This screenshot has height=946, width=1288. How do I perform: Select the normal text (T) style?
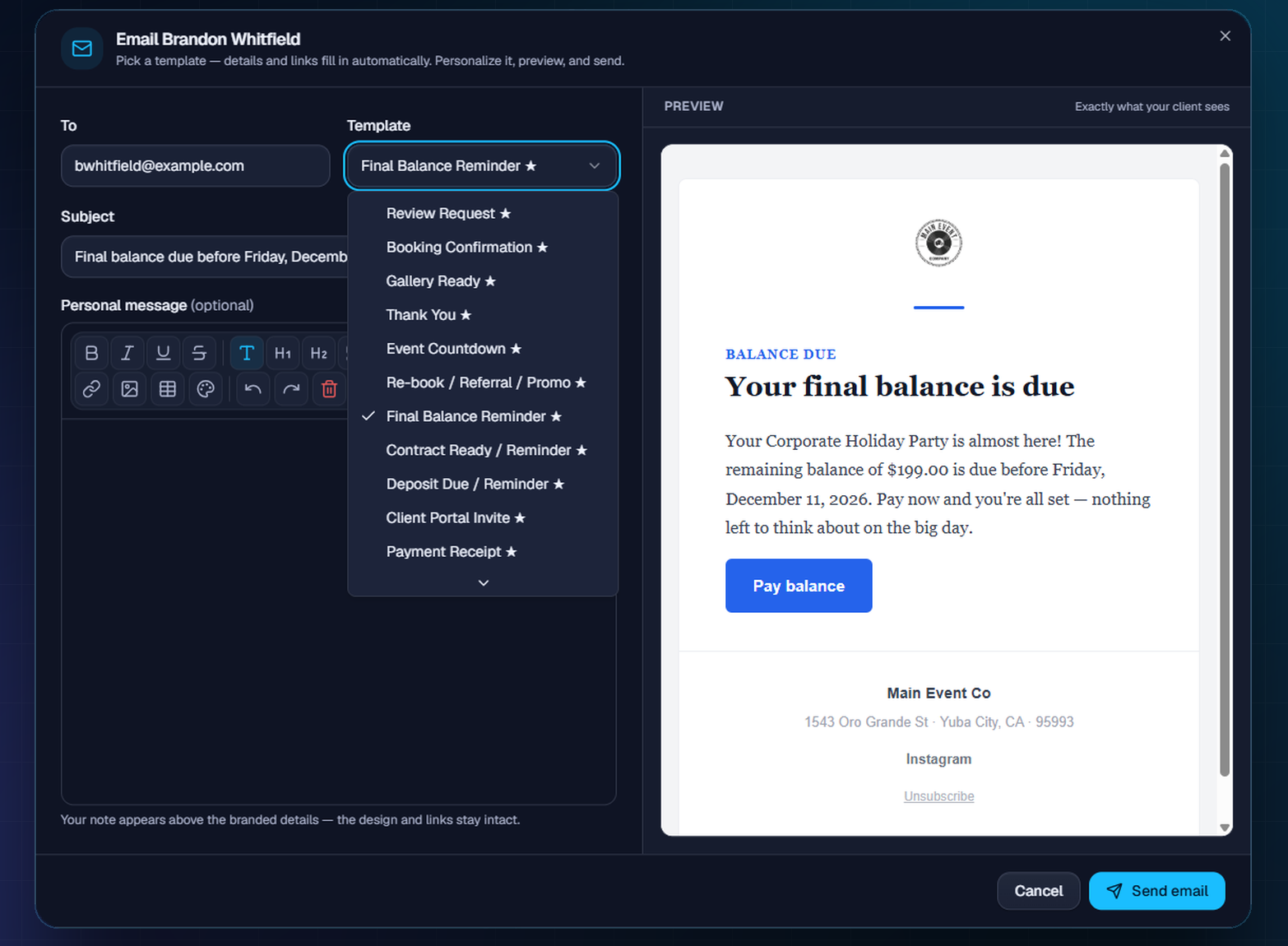(x=246, y=353)
